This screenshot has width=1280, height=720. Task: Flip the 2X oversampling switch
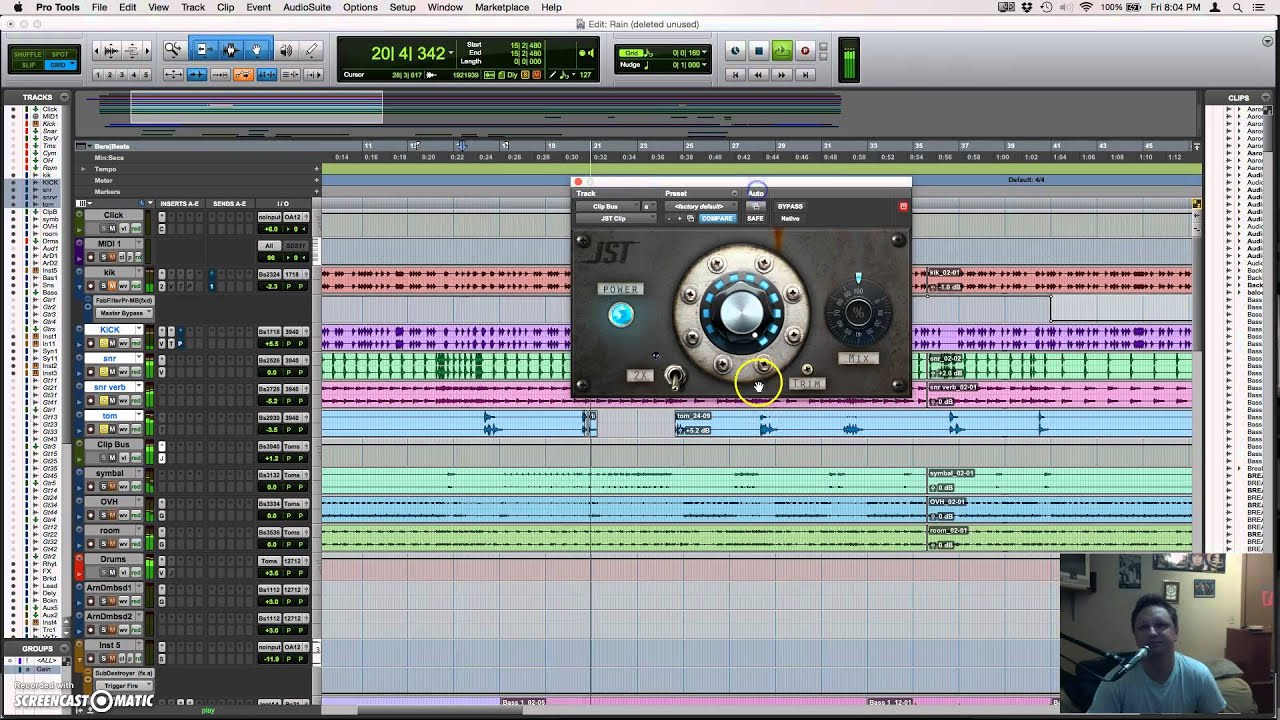(675, 378)
